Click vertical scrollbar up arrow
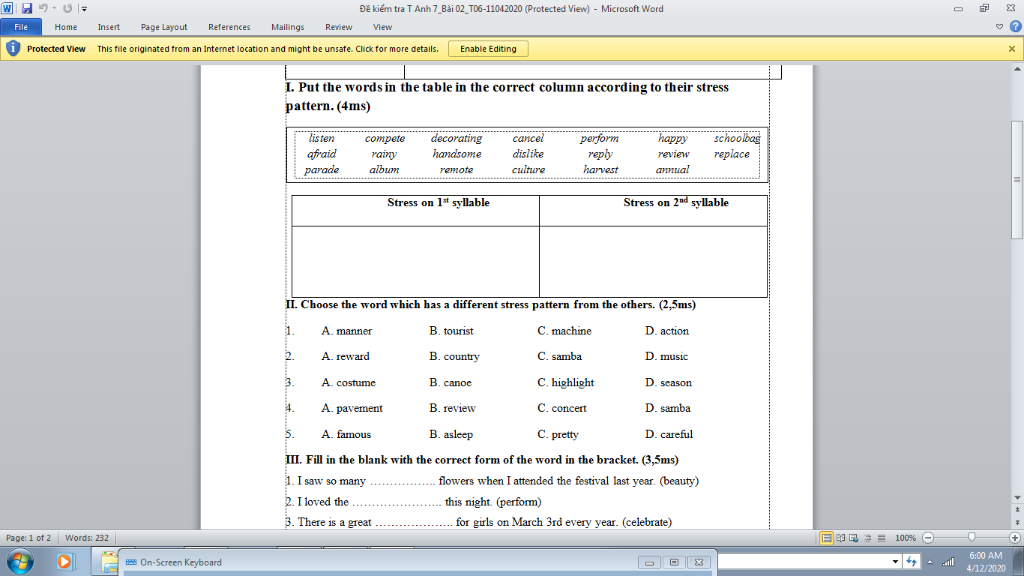The image size is (1024, 576). tap(1017, 69)
